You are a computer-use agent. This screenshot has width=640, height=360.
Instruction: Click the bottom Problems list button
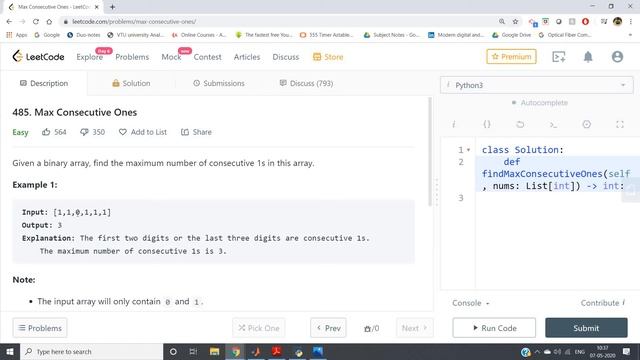(40, 328)
